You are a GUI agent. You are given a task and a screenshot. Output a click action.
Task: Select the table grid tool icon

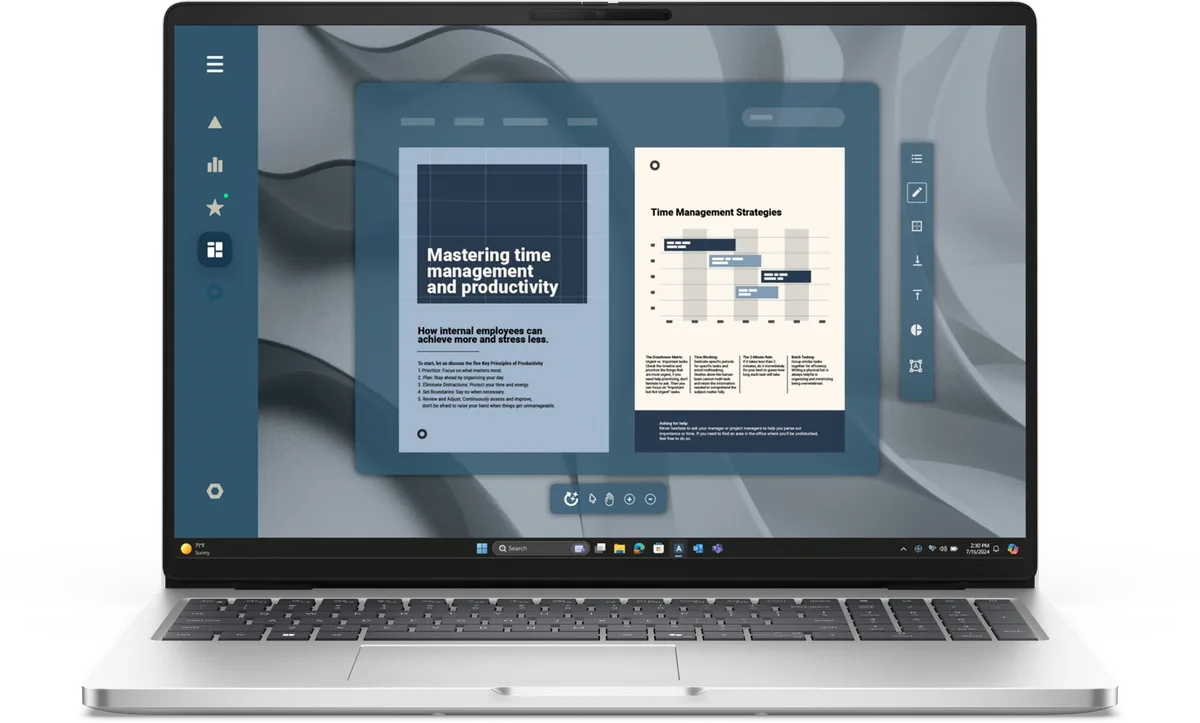(x=917, y=227)
